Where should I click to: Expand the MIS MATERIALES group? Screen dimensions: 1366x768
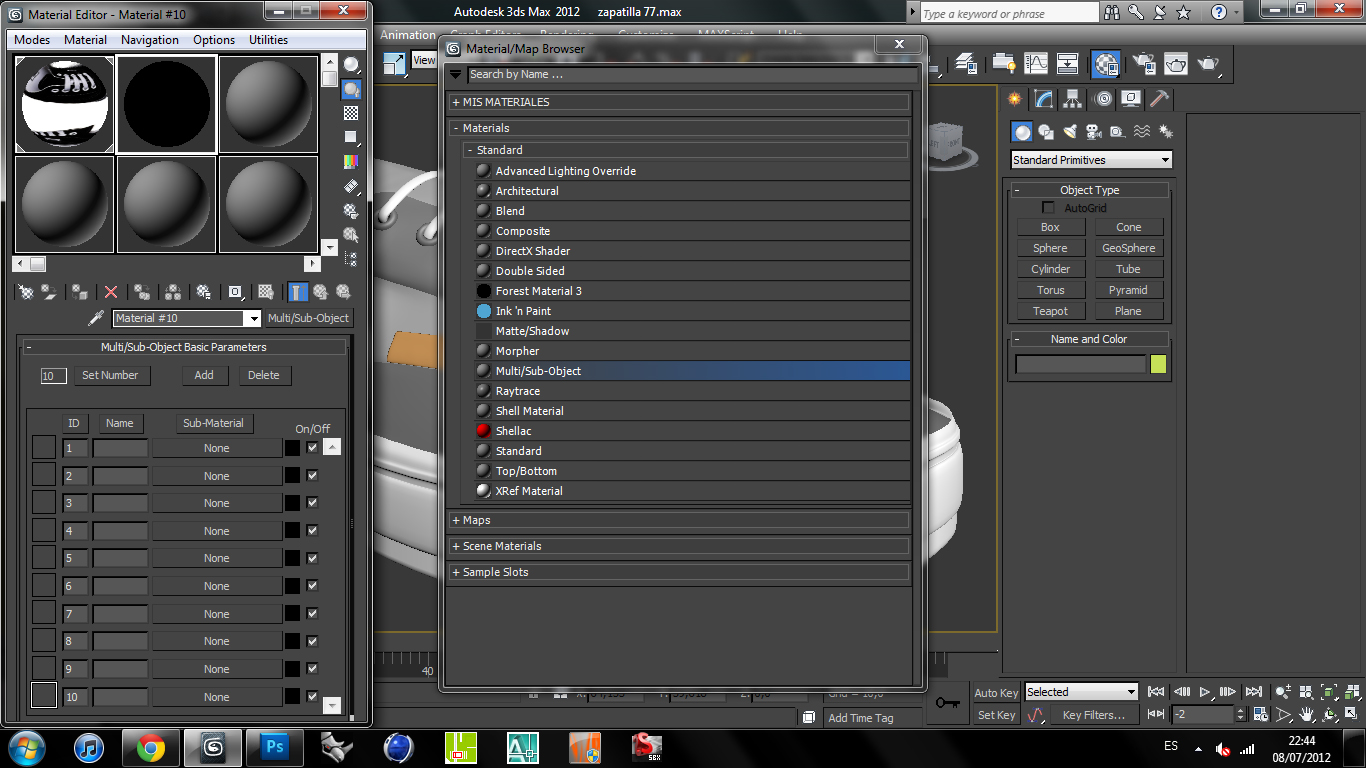(680, 102)
